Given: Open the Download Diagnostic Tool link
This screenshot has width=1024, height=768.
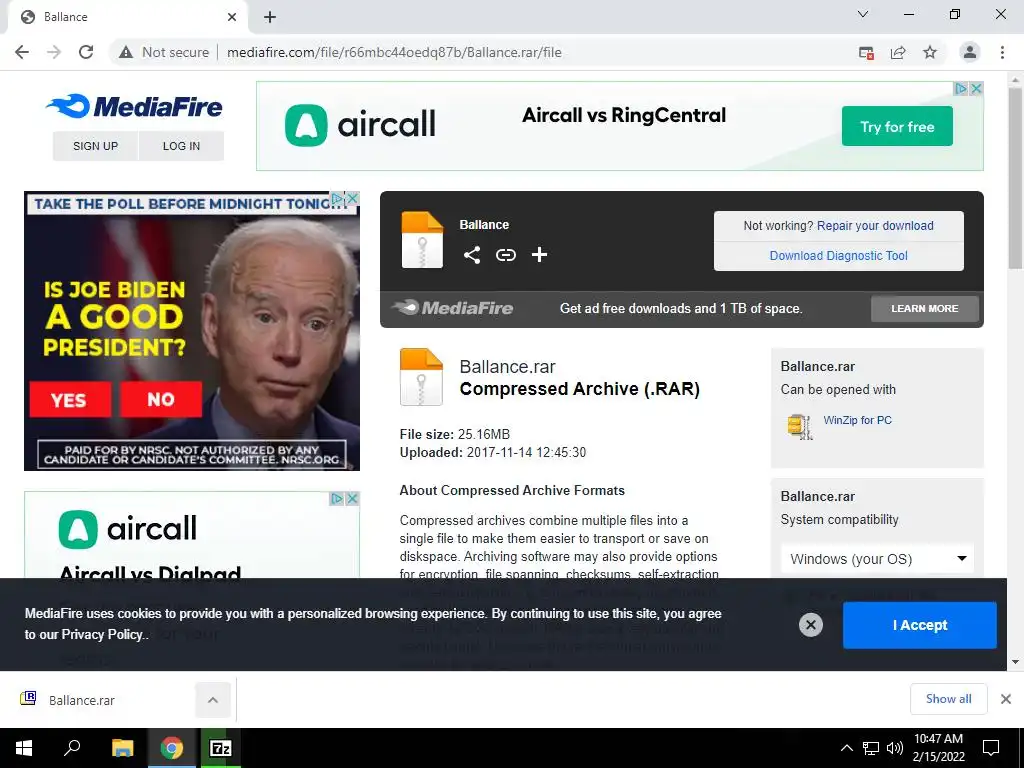Looking at the screenshot, I should (x=839, y=255).
